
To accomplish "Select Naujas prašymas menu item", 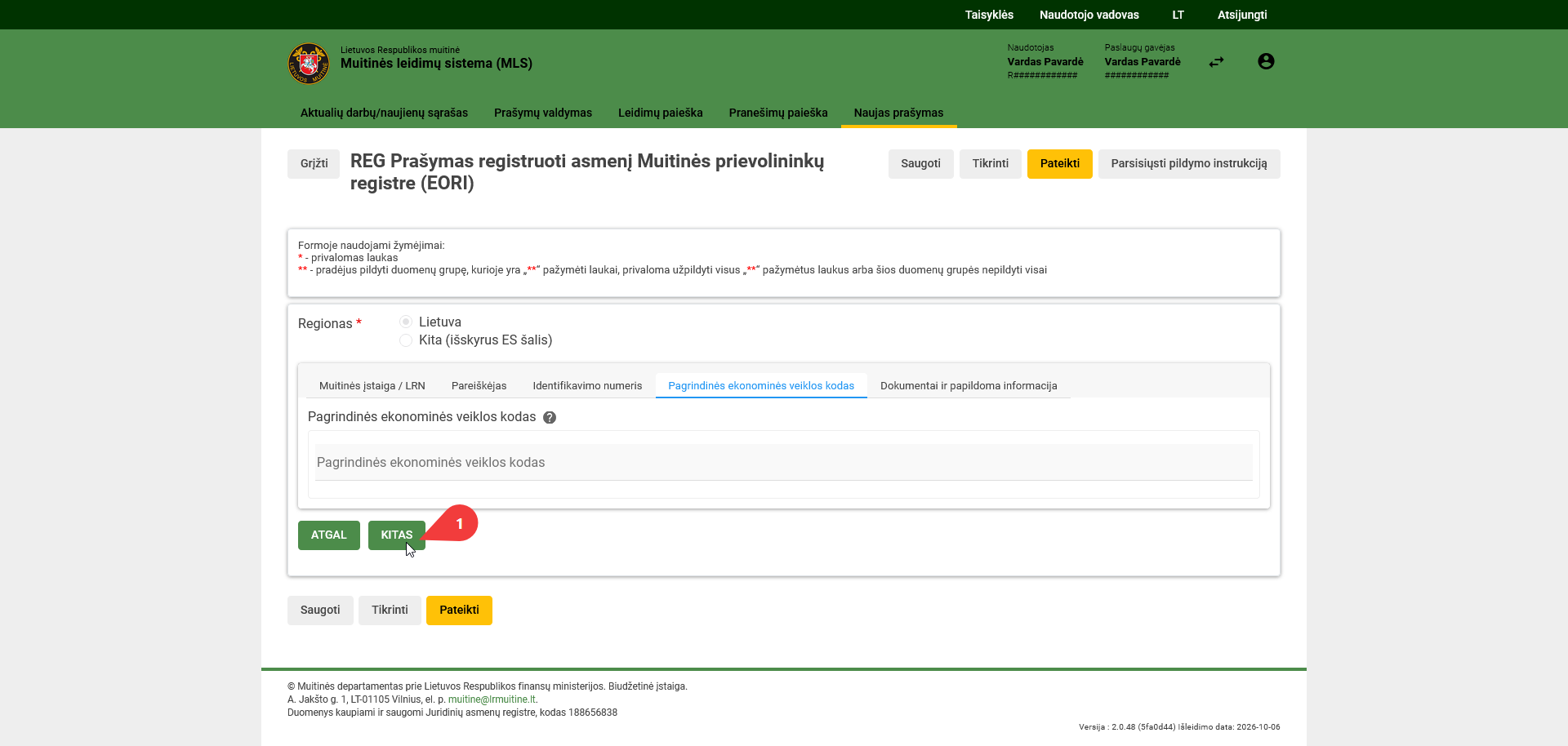I will (x=898, y=113).
